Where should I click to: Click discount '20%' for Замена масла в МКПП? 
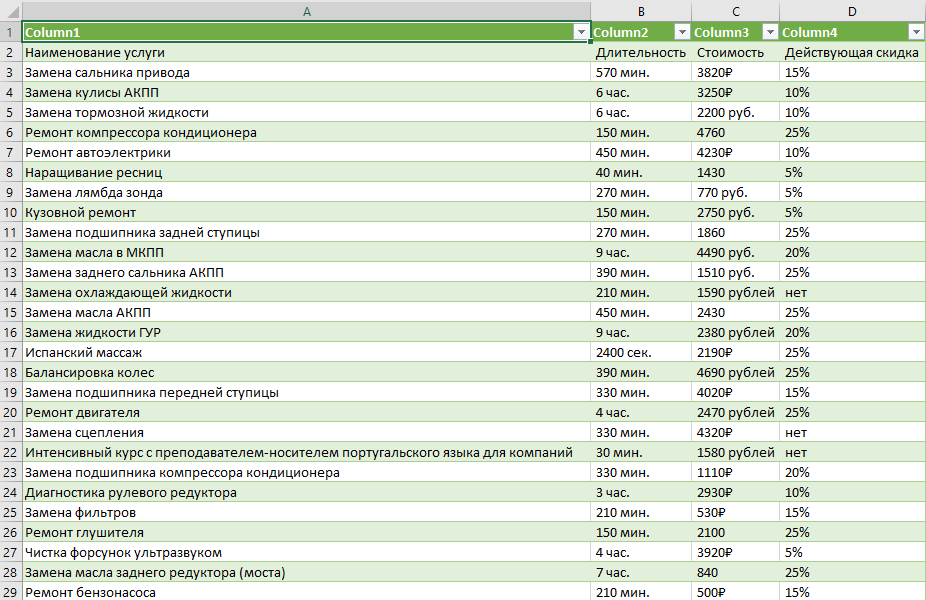click(852, 253)
